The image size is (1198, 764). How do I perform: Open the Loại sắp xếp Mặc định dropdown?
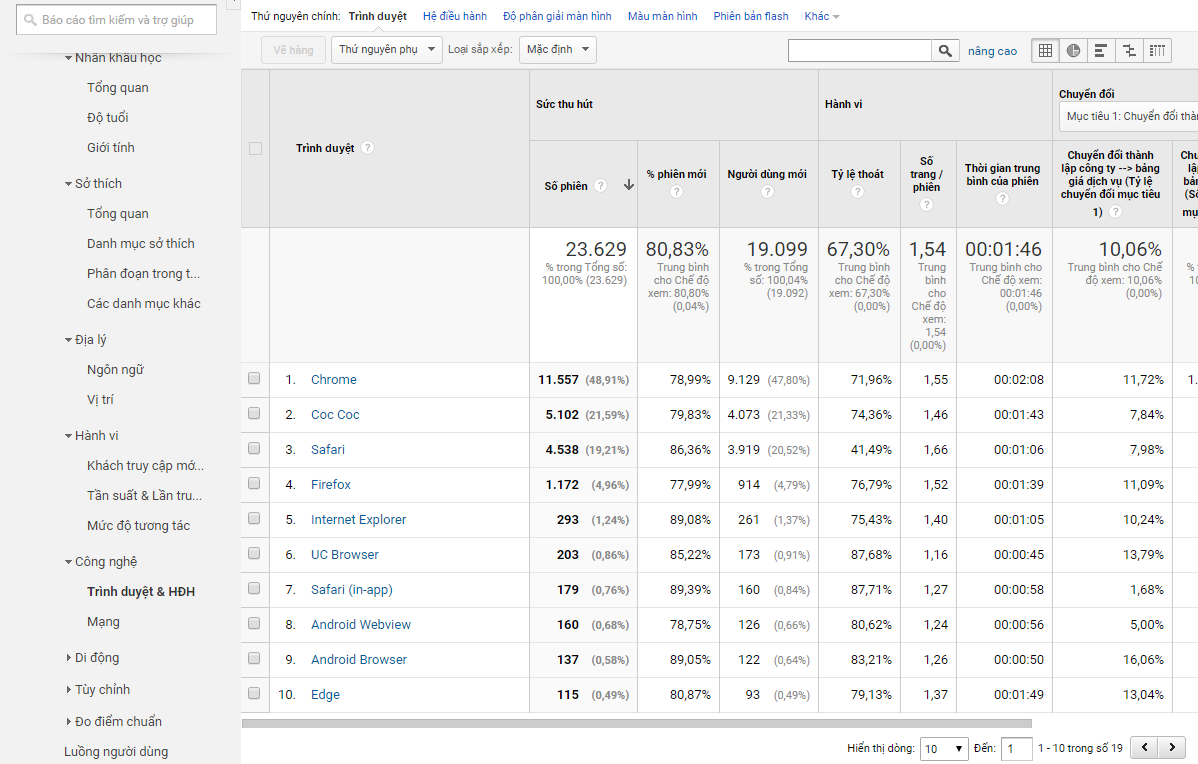click(x=558, y=49)
